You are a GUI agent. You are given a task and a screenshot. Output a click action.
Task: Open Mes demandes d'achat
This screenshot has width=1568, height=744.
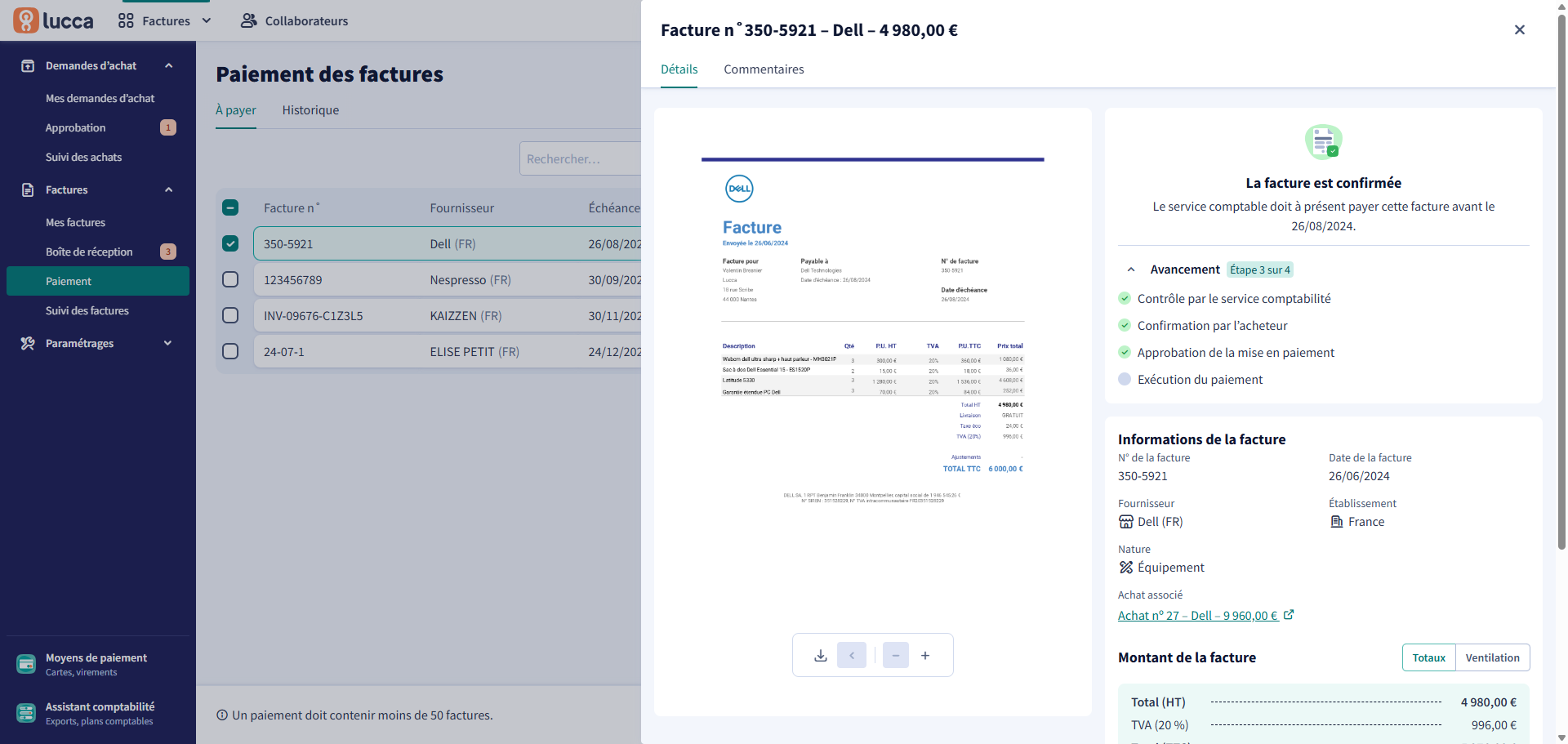(100, 98)
